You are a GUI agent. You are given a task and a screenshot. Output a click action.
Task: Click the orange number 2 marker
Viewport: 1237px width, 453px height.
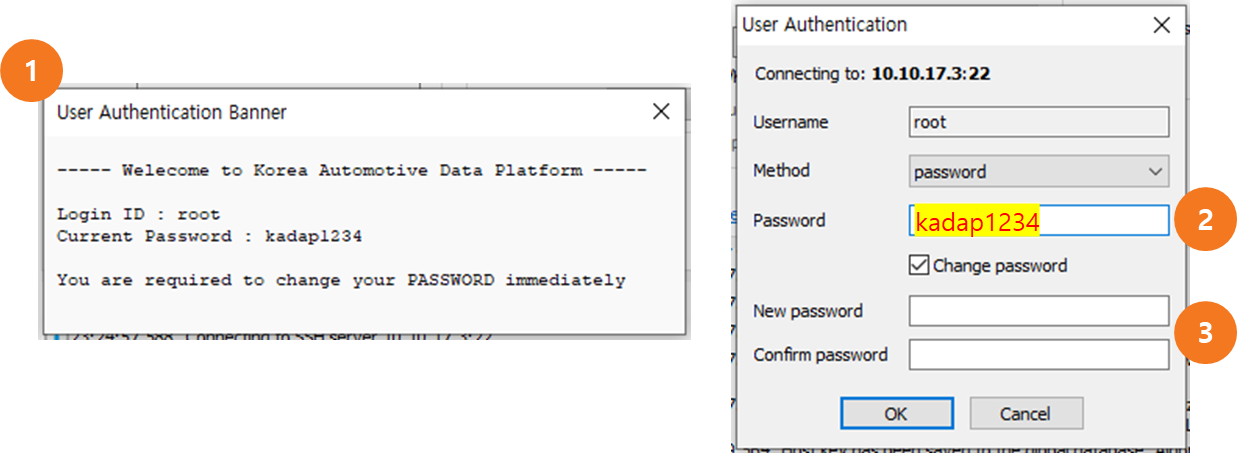1204,220
